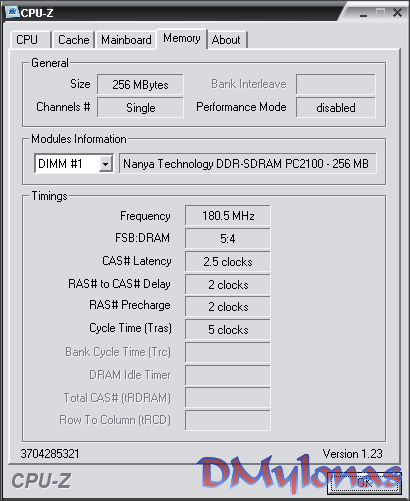
Task: Click the Cycle Time (Tras) value field
Action: click(228, 330)
